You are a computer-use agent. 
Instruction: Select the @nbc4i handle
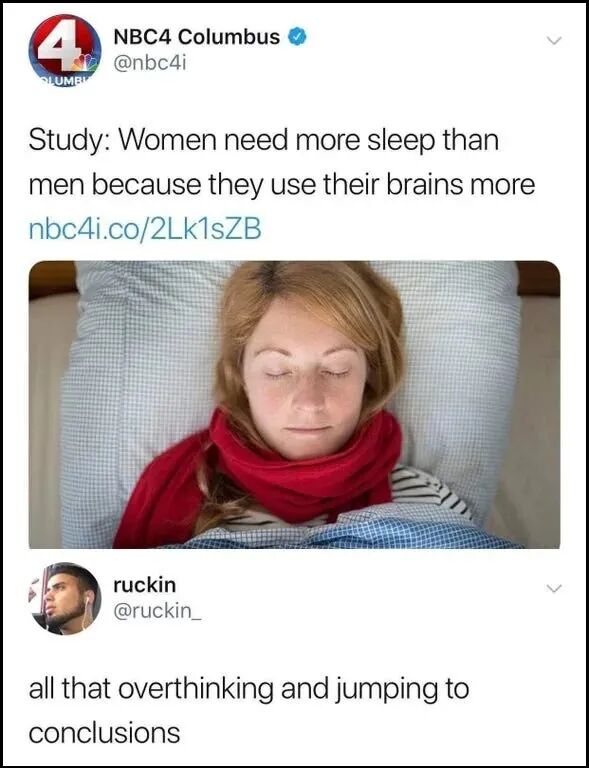[x=150, y=63]
